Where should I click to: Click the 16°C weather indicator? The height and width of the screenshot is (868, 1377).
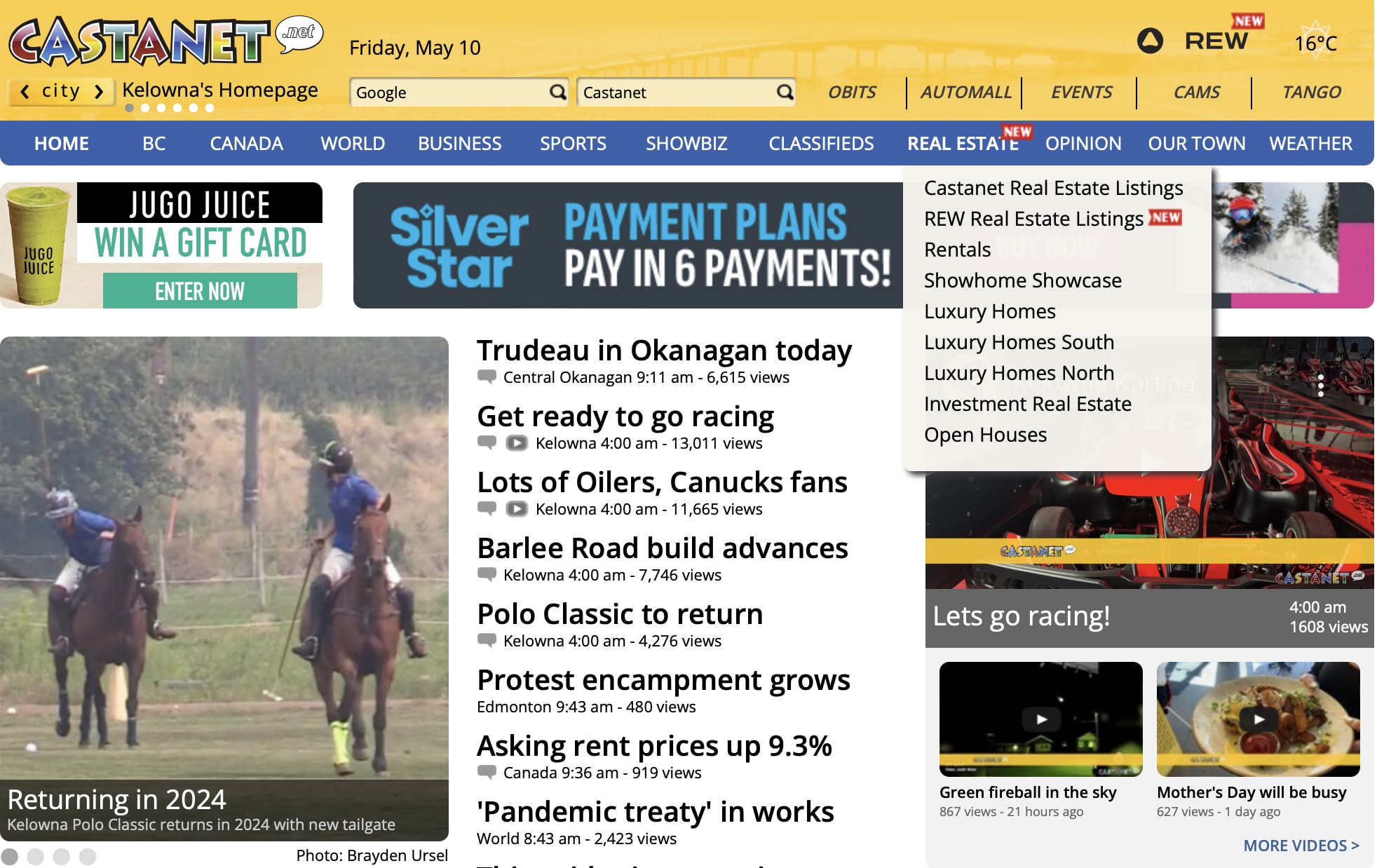tap(1315, 43)
